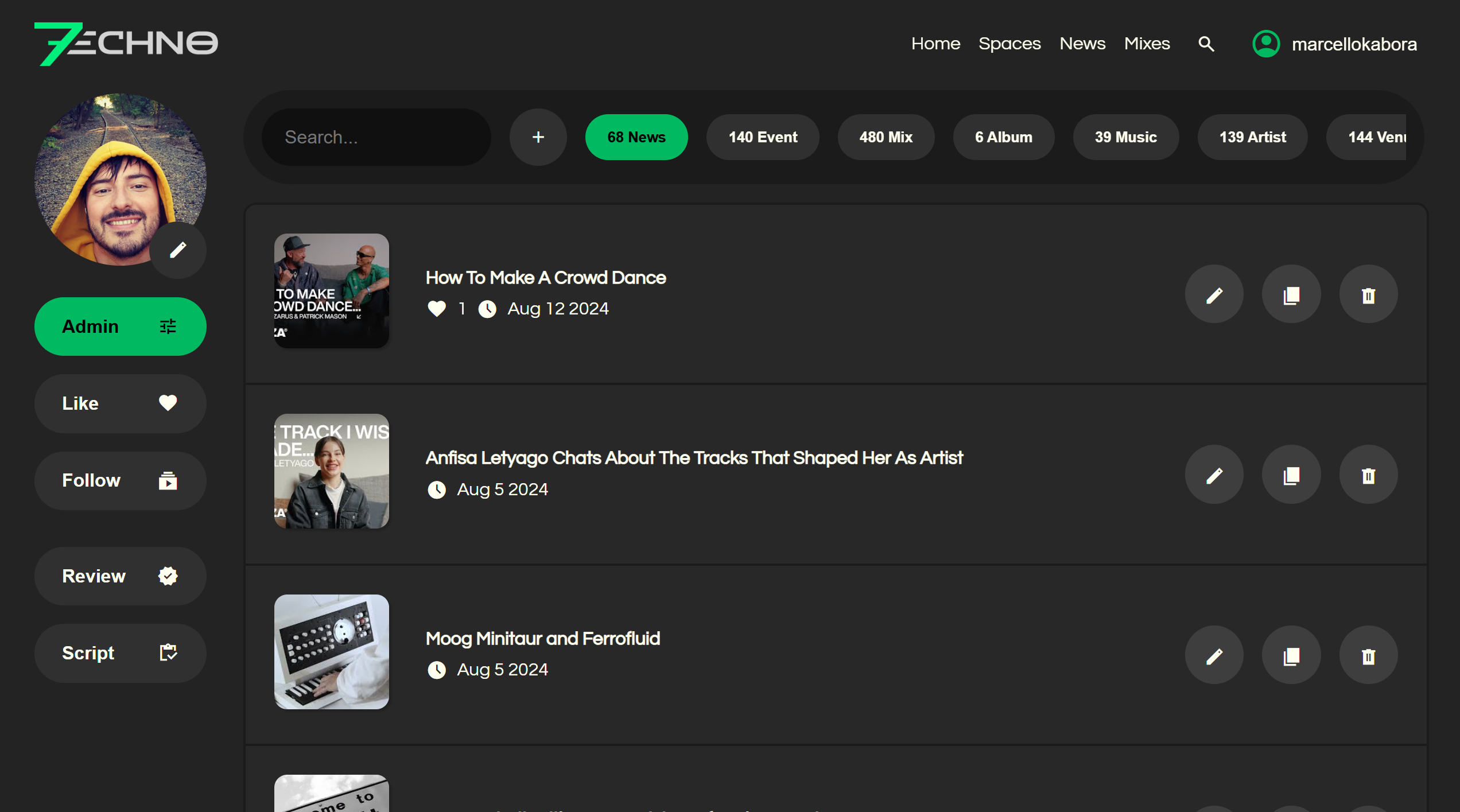Select the 480 Mix filter tab

click(886, 137)
